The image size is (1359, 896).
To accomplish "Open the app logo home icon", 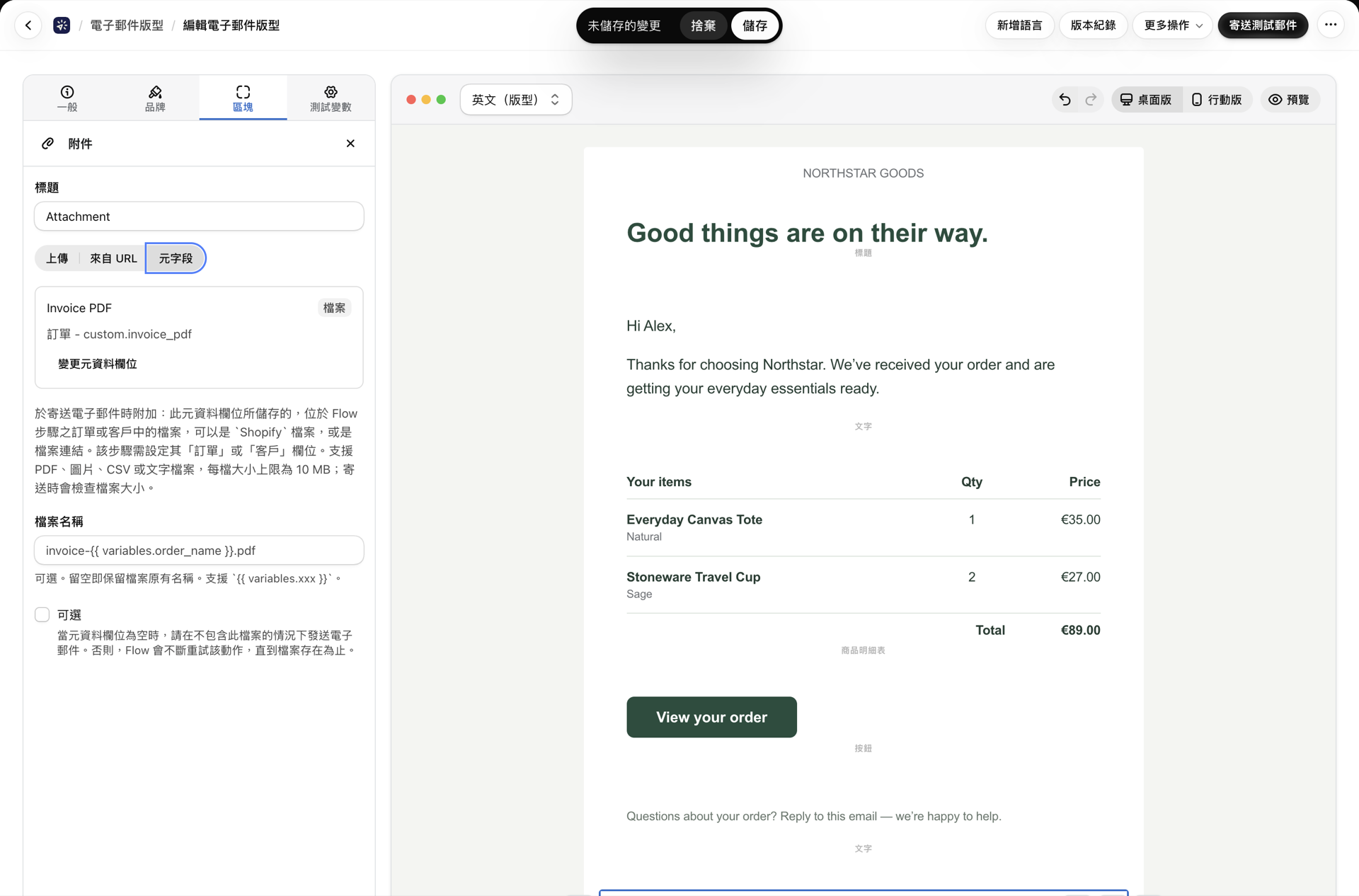I will point(62,25).
